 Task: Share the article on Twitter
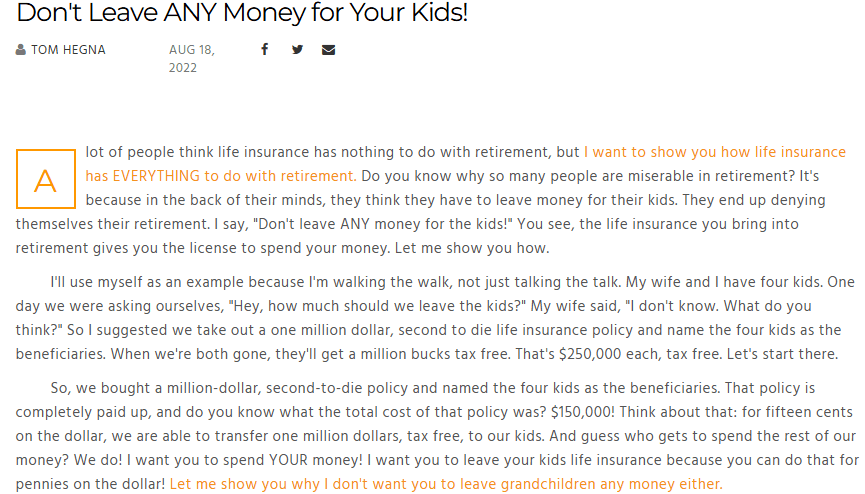click(x=297, y=49)
